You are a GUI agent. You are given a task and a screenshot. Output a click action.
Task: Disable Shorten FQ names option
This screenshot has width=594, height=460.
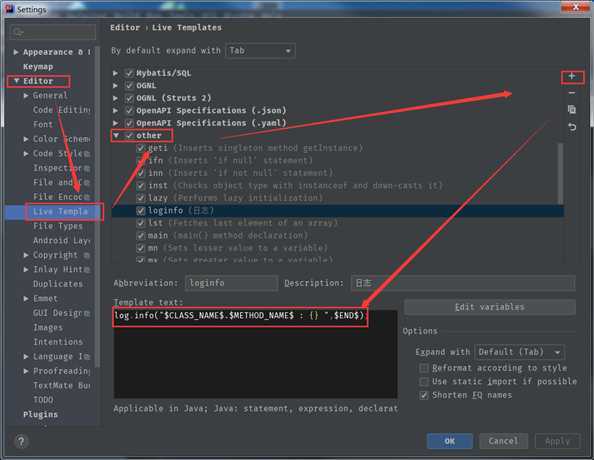(x=424, y=395)
